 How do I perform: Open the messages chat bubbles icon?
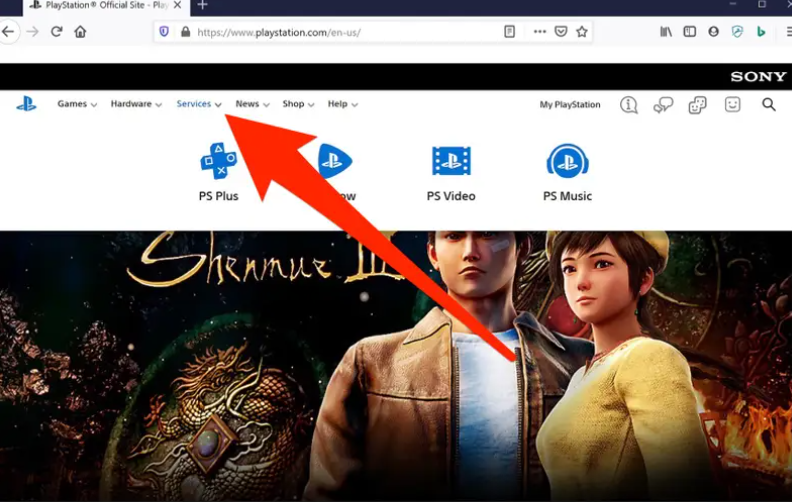663,105
